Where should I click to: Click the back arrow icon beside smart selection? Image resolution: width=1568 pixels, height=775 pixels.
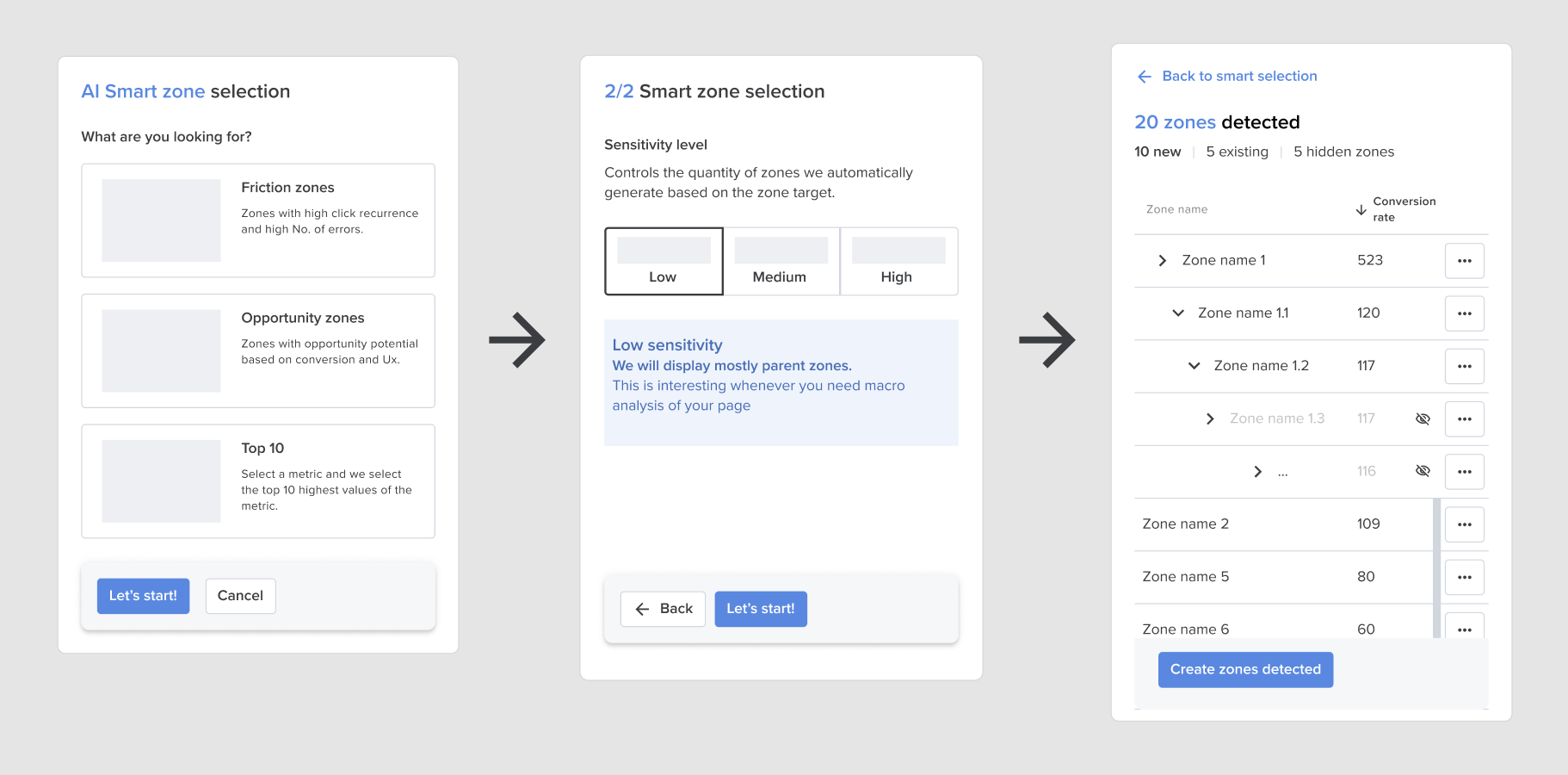1144,77
